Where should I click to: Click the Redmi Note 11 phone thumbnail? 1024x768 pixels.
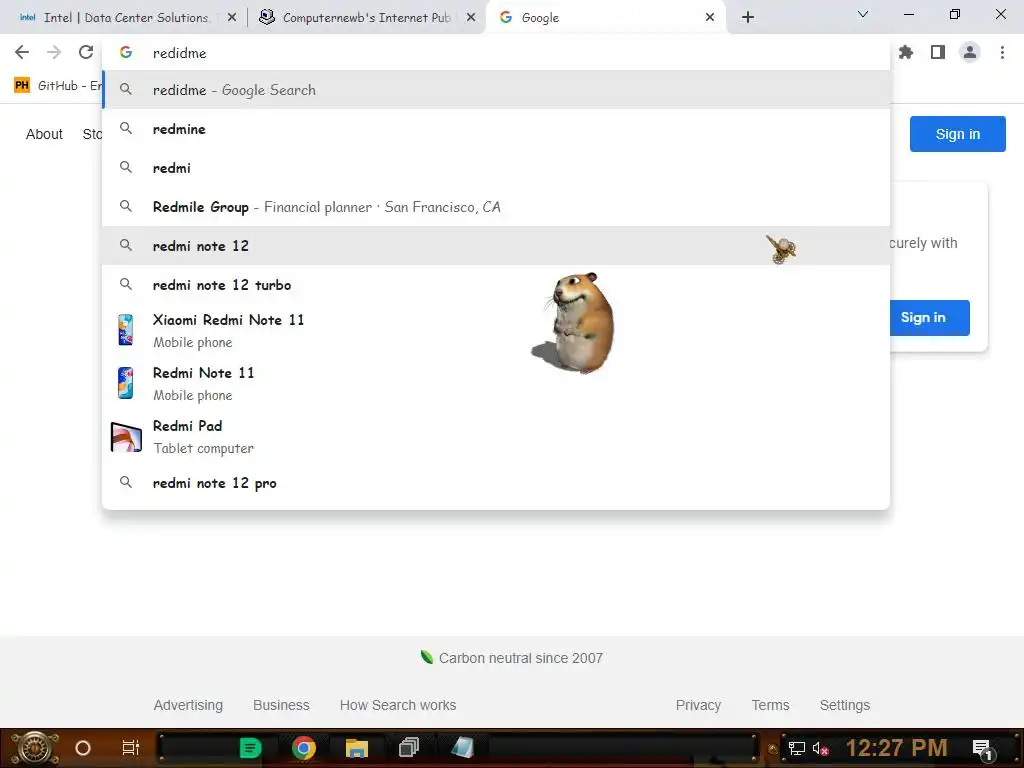(x=125, y=383)
